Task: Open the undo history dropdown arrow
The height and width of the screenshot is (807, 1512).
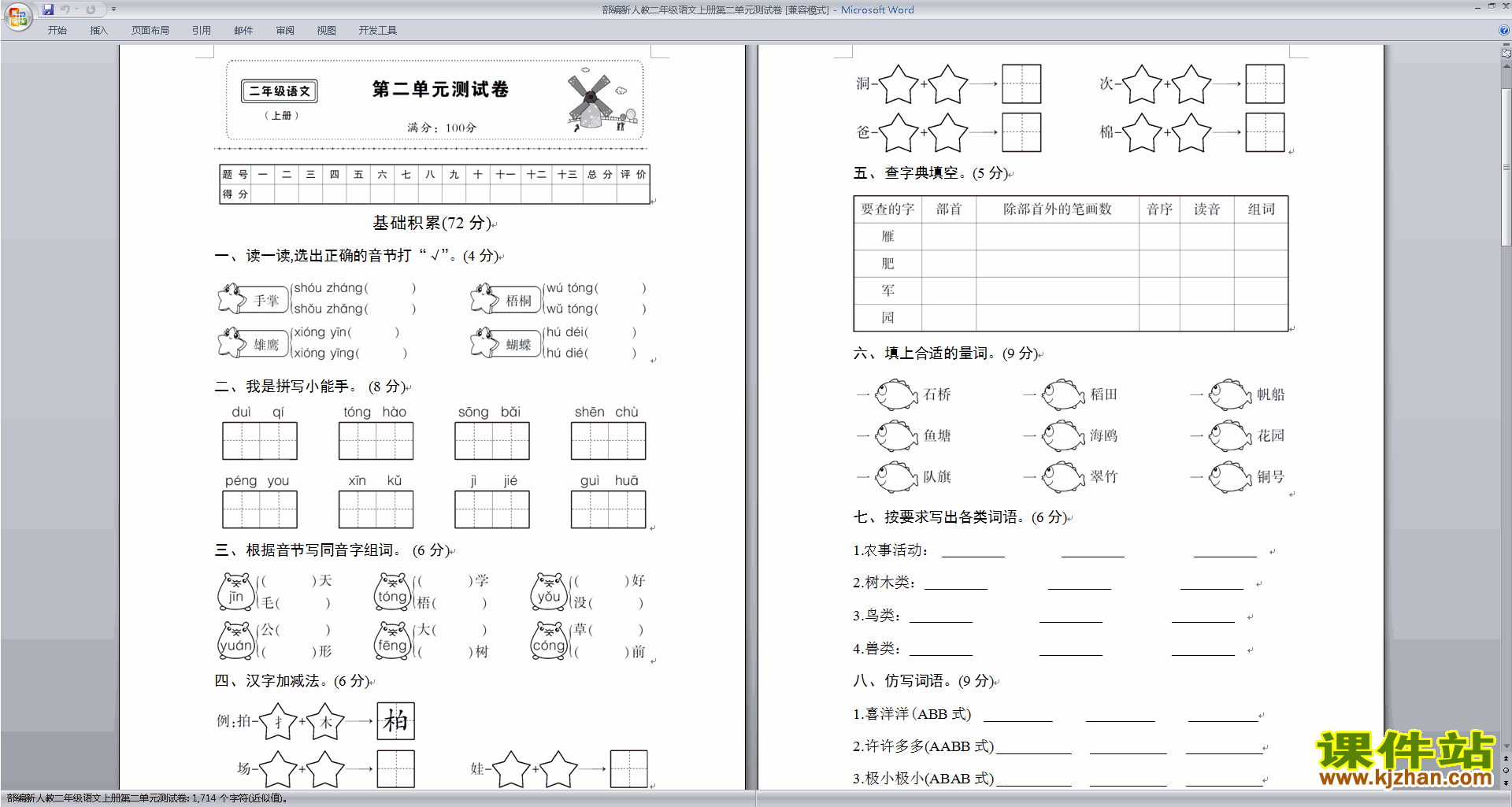Action: [x=77, y=9]
